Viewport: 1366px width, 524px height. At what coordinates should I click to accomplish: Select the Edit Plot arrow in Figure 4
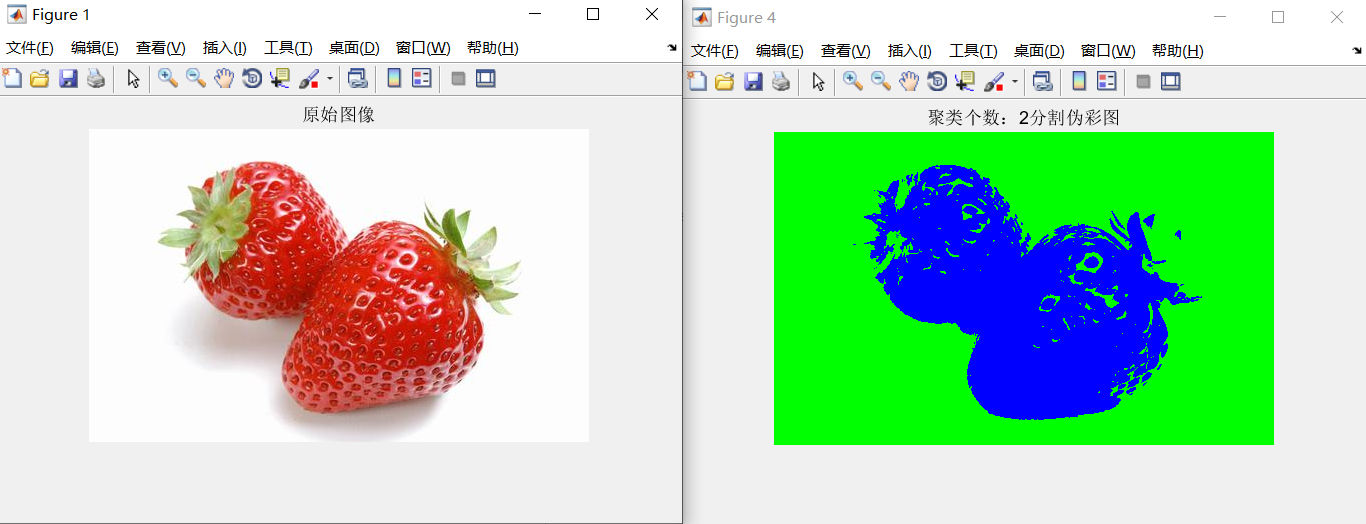(818, 81)
